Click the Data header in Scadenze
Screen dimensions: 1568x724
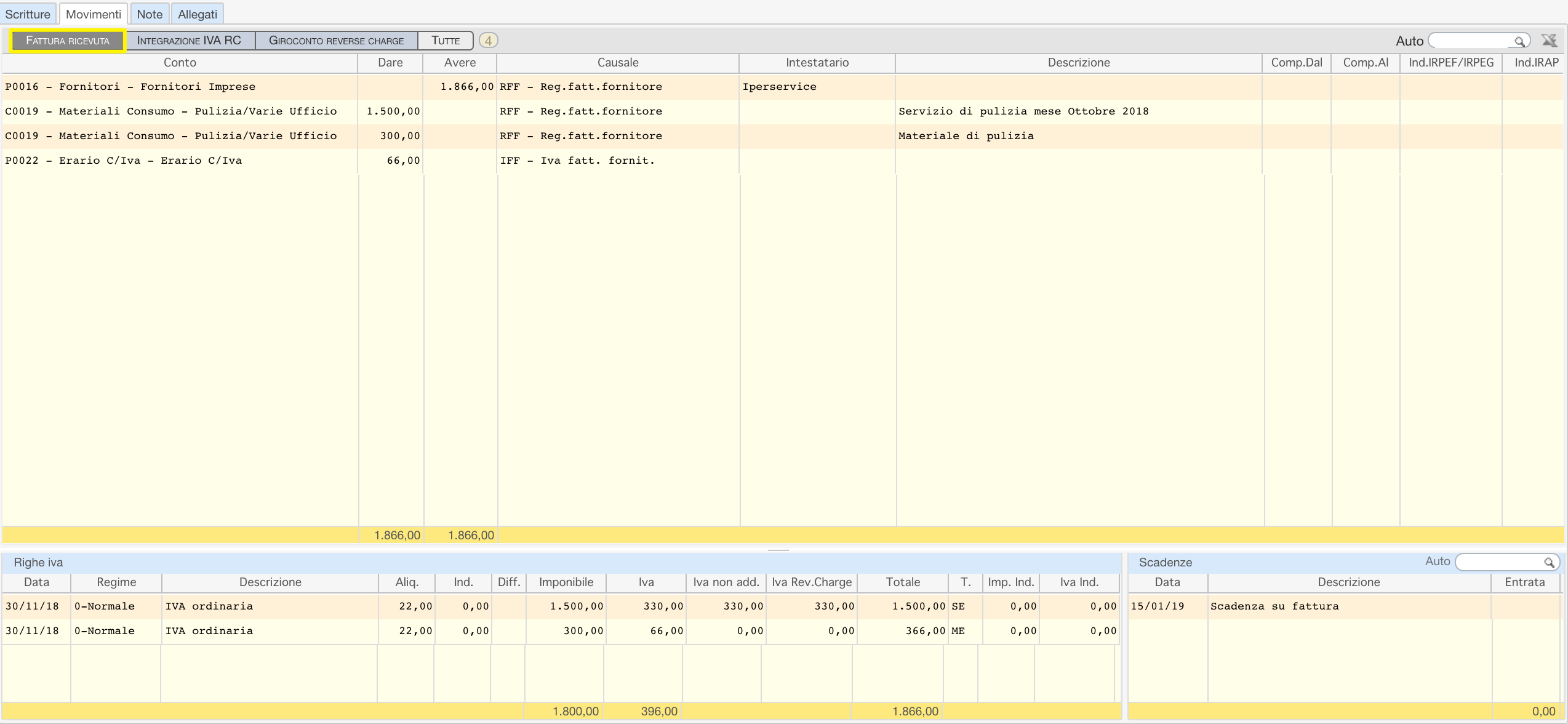(1167, 582)
